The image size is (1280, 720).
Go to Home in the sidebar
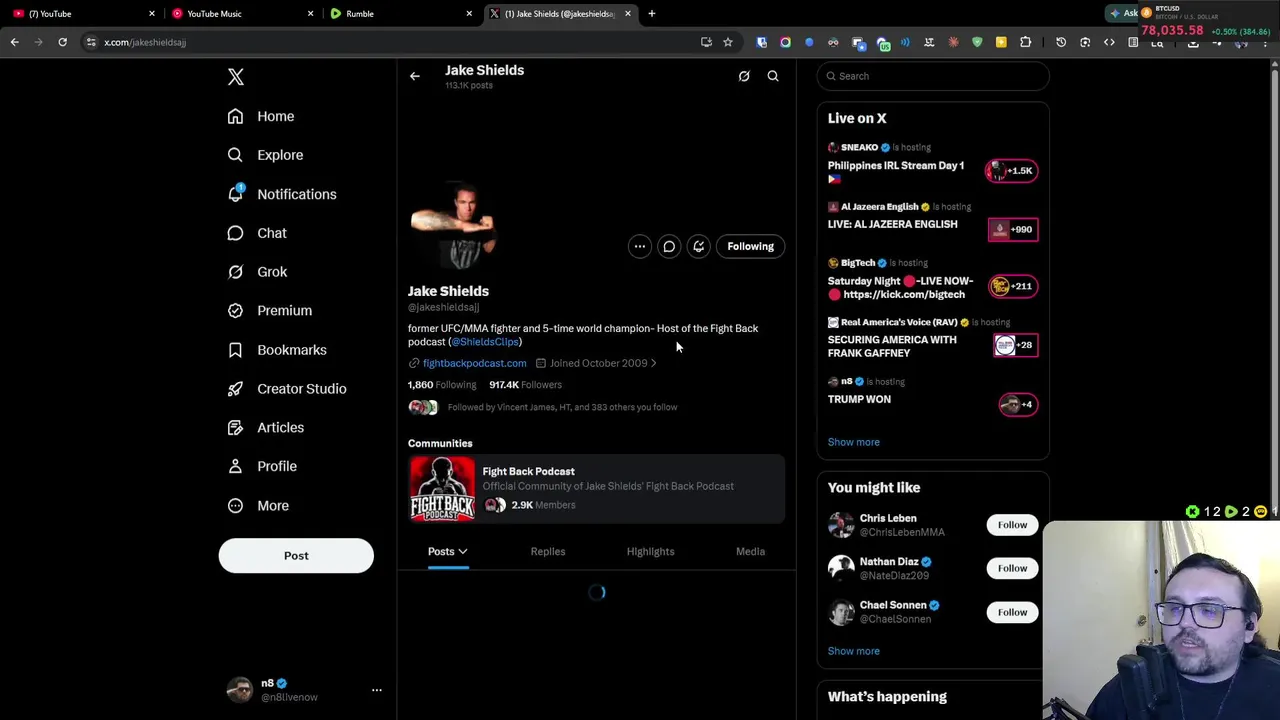pos(261,116)
